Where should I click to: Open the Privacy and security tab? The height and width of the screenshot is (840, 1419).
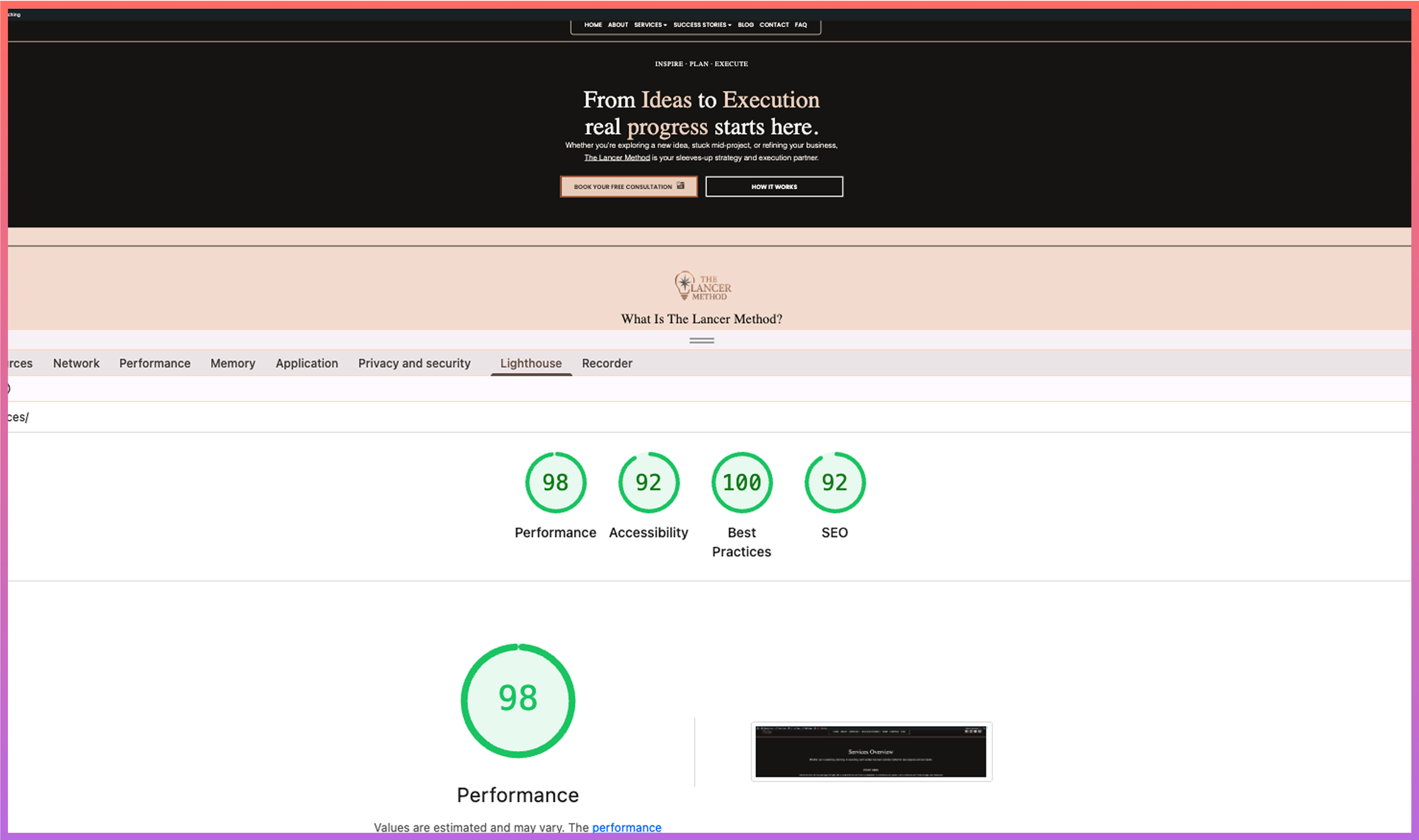414,363
